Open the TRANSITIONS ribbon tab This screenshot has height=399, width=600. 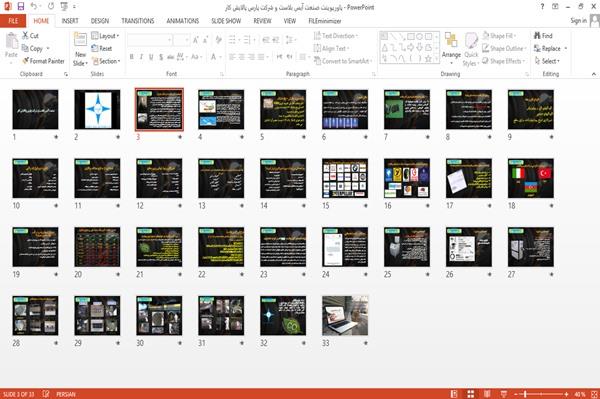click(x=138, y=21)
